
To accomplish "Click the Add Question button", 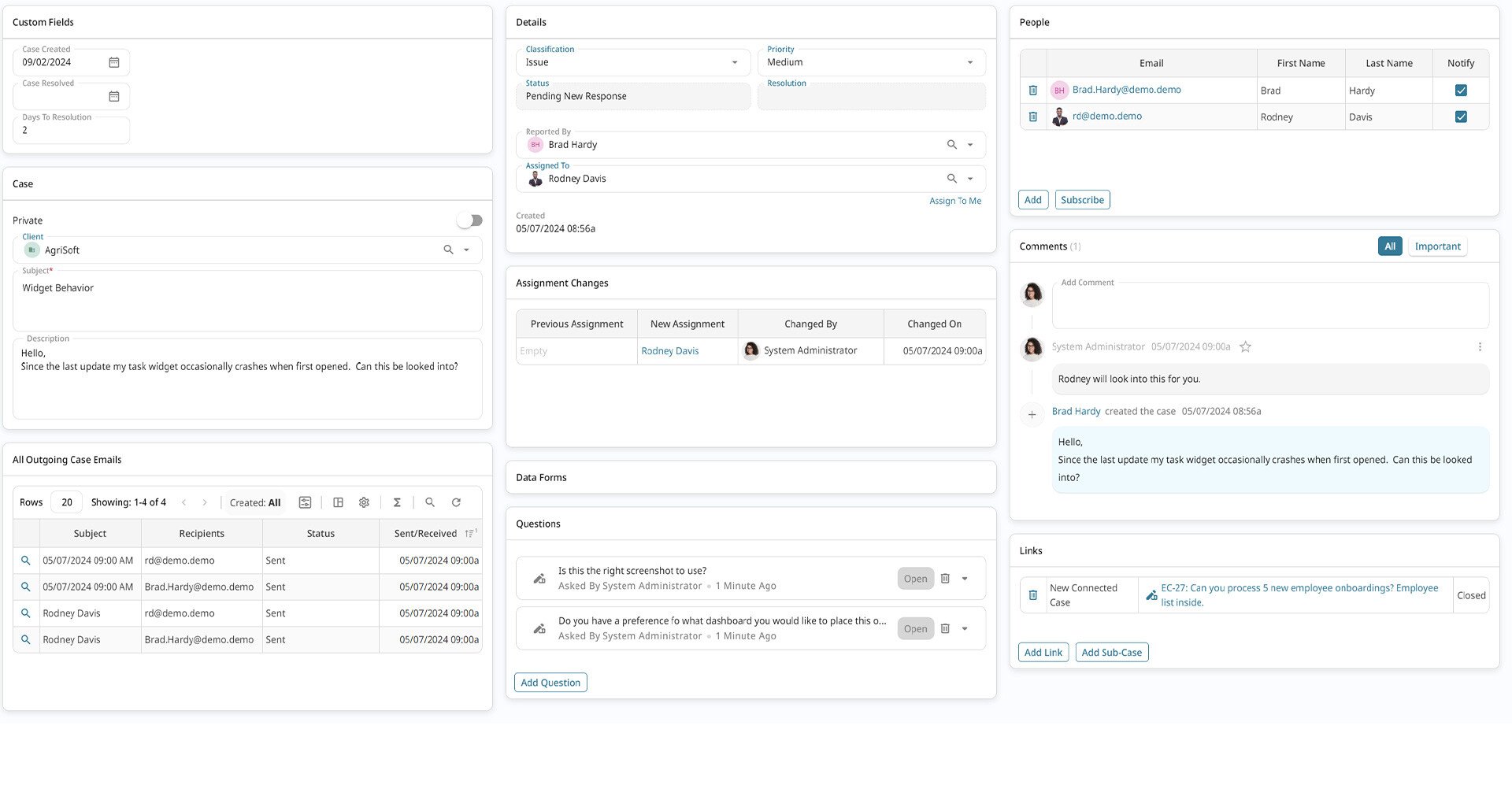I will click(550, 683).
